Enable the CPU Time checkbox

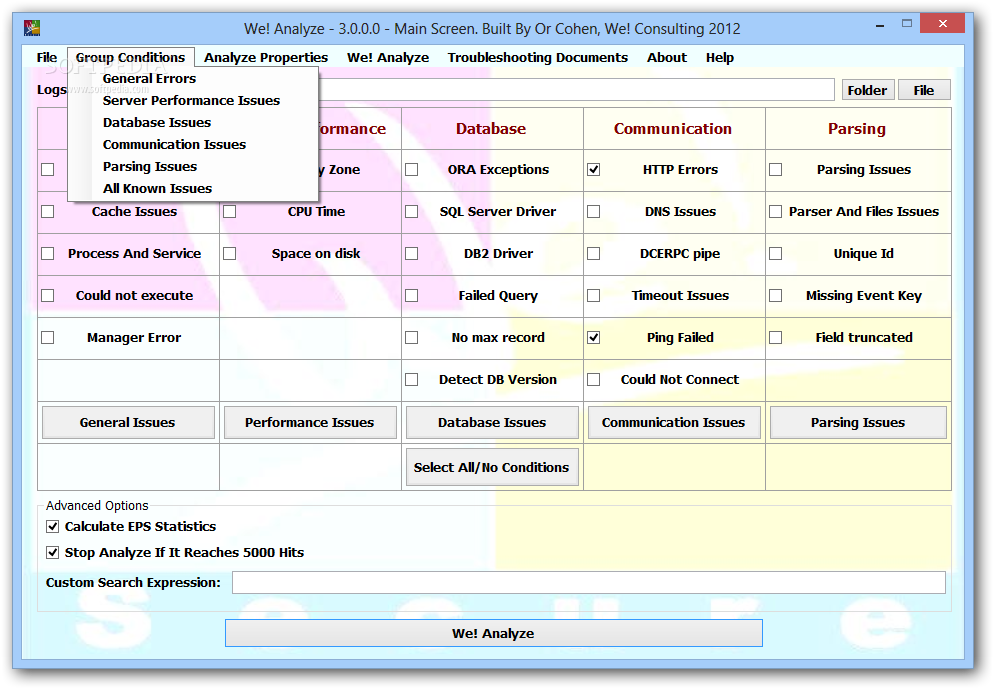[x=229, y=212]
